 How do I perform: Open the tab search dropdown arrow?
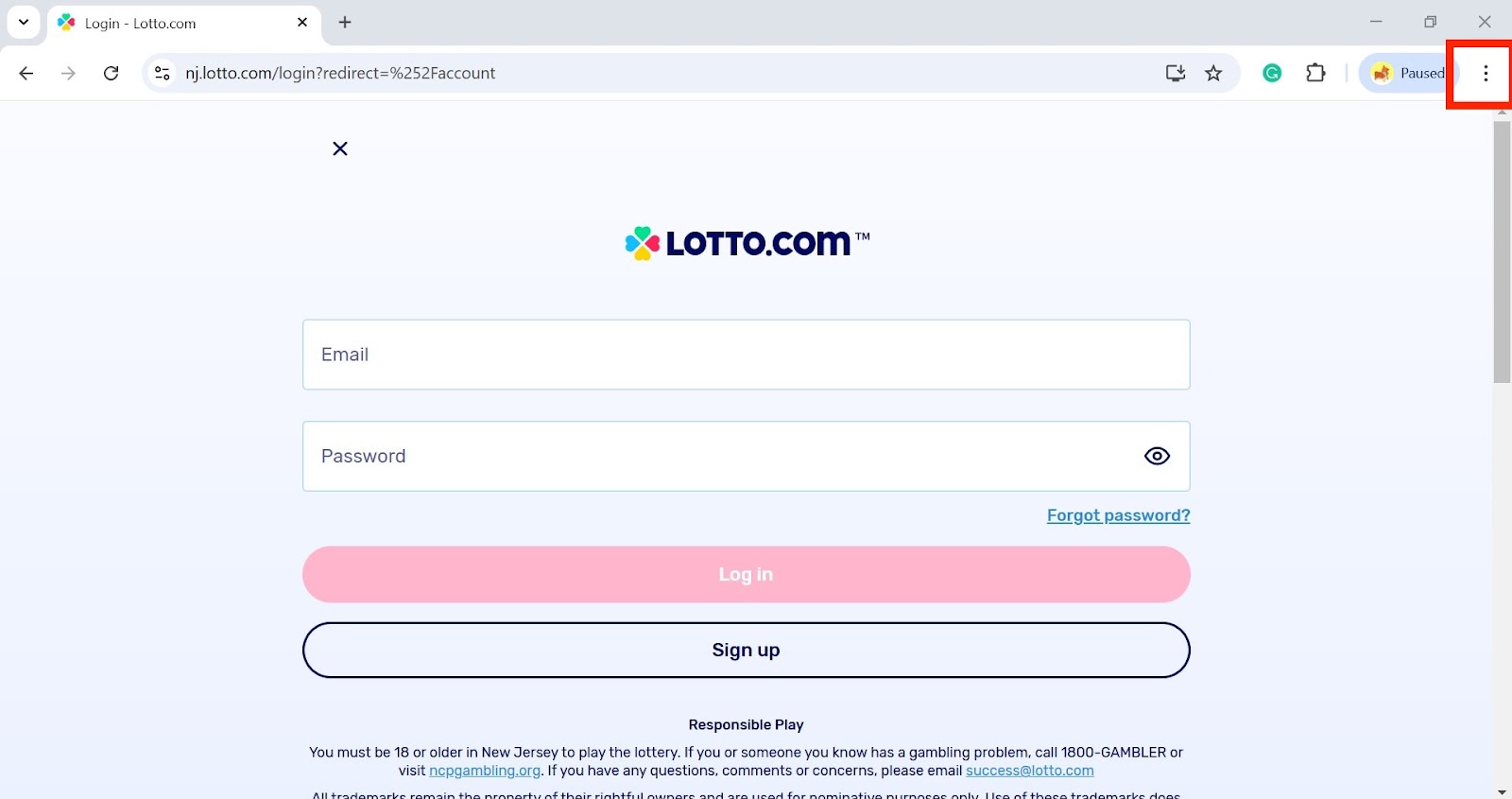[24, 22]
